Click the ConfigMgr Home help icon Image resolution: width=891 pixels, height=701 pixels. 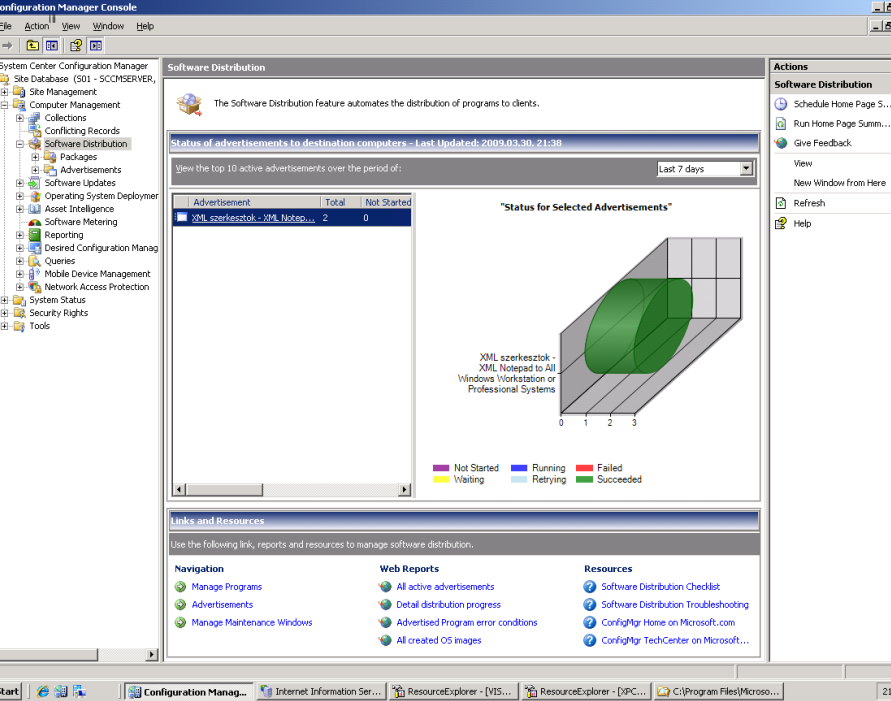pyautogui.click(x=590, y=623)
